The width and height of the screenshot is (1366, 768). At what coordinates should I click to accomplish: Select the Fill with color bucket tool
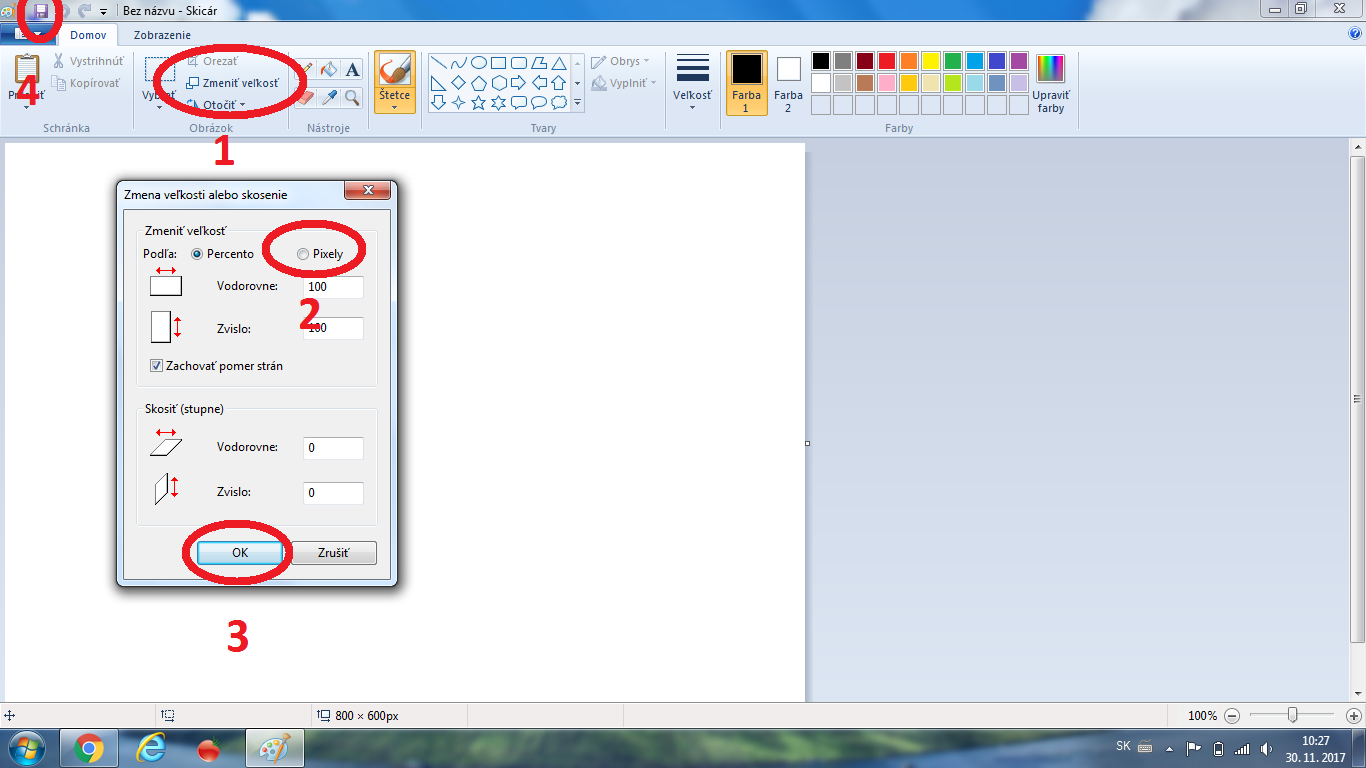pyautogui.click(x=329, y=70)
